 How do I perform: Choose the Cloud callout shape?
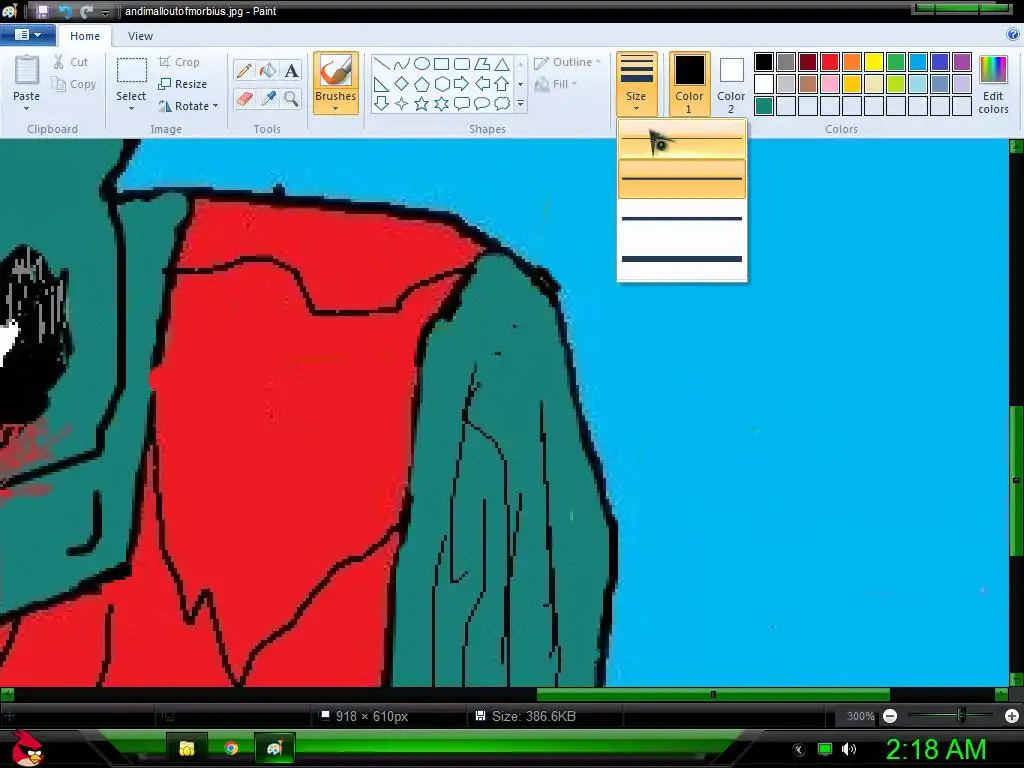pyautogui.click(x=502, y=103)
